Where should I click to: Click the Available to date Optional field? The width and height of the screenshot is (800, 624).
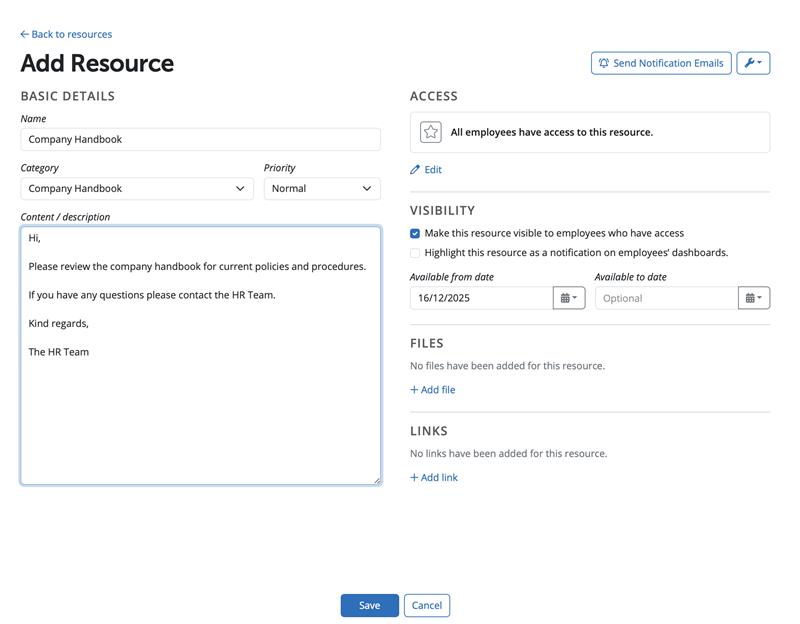click(666, 298)
